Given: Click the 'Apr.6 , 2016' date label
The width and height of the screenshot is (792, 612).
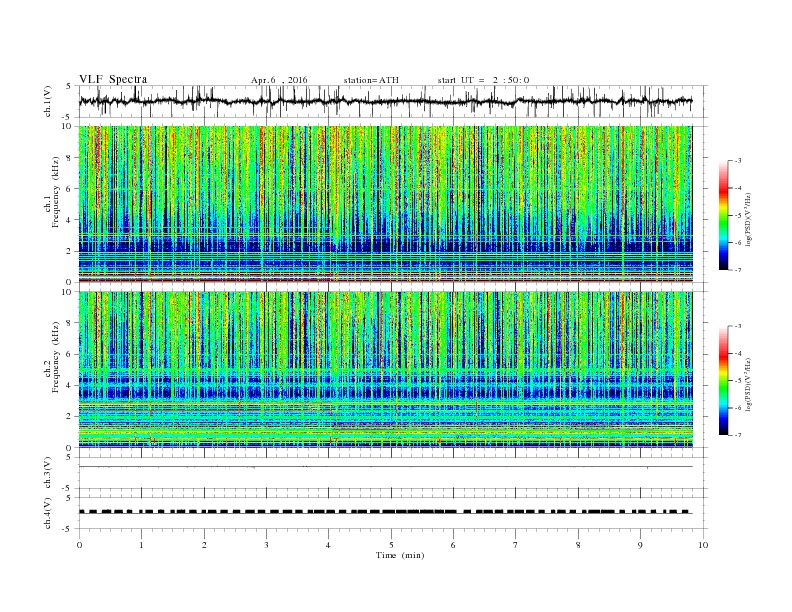Looking at the screenshot, I should 279,80.
